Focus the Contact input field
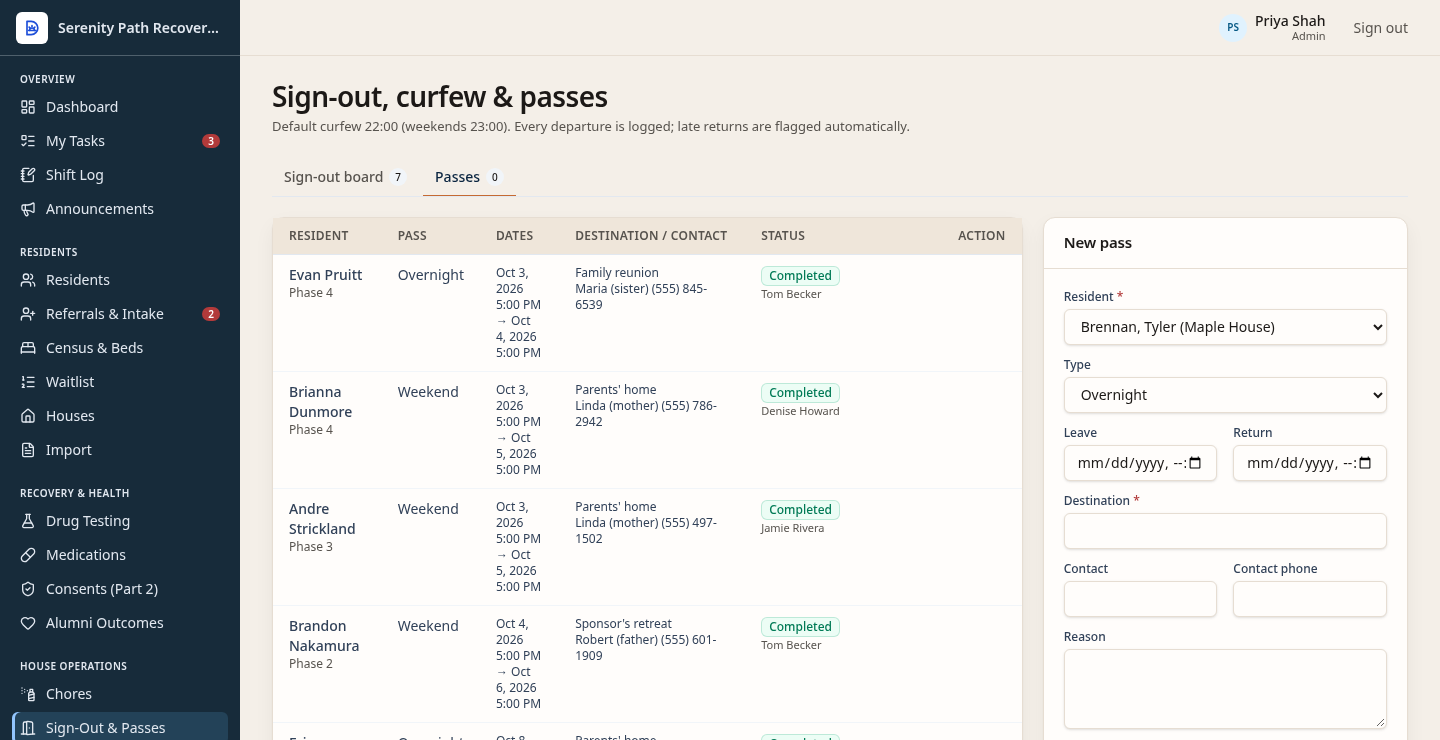Screen dimensions: 1440x740 click(1140, 599)
